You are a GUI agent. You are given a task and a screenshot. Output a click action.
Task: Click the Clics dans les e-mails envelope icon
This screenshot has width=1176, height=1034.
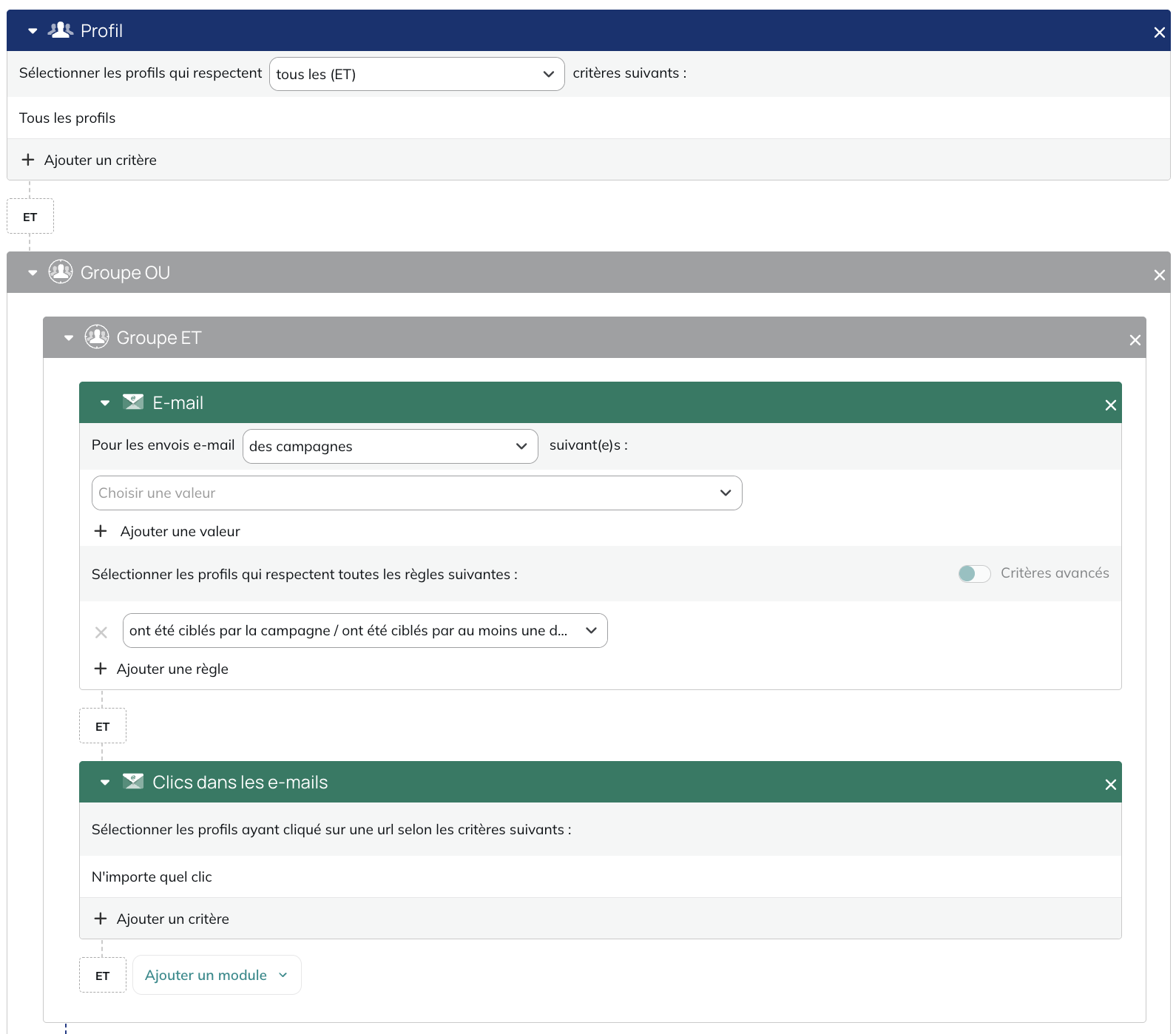click(133, 782)
